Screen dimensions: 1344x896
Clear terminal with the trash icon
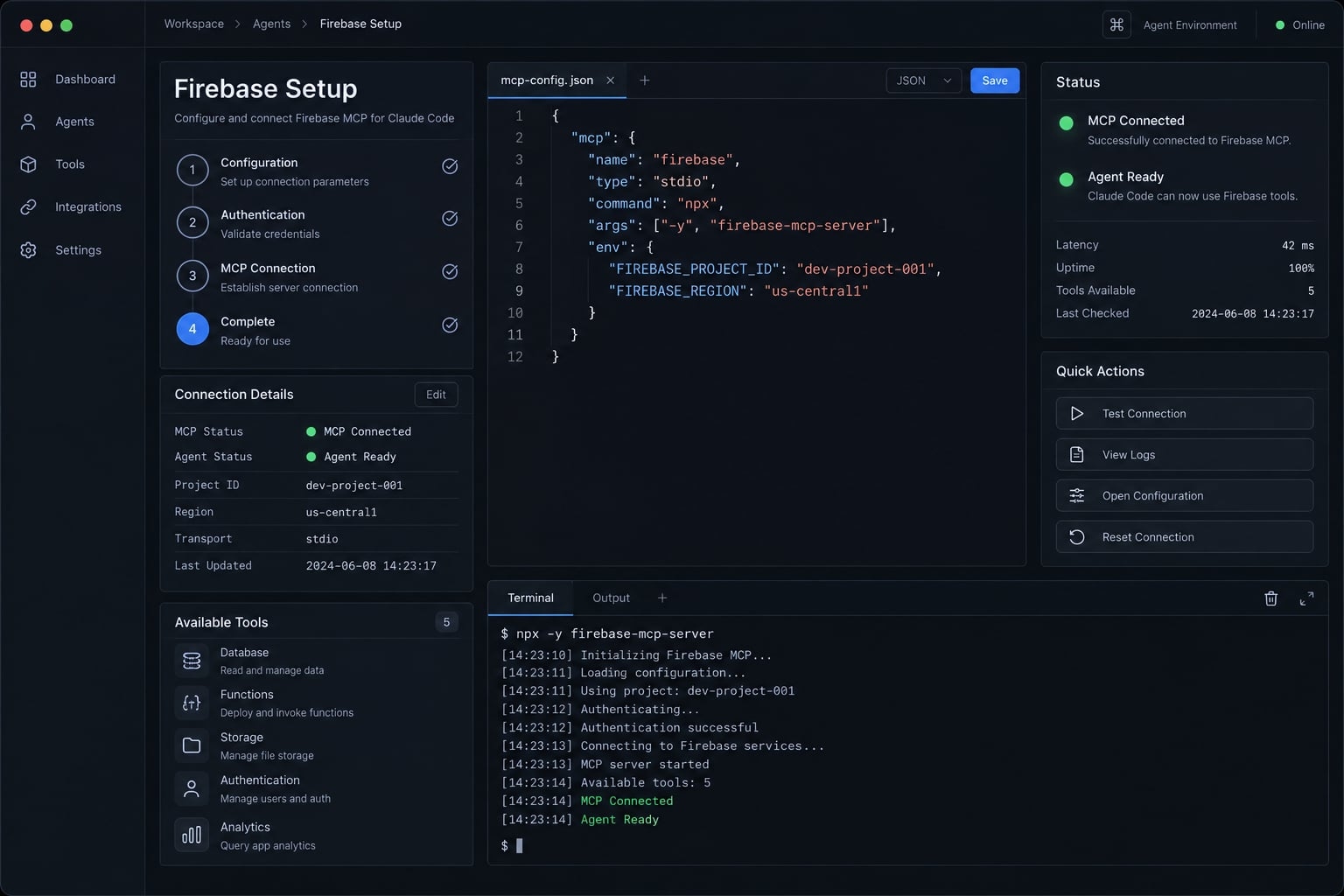pyautogui.click(x=1271, y=598)
